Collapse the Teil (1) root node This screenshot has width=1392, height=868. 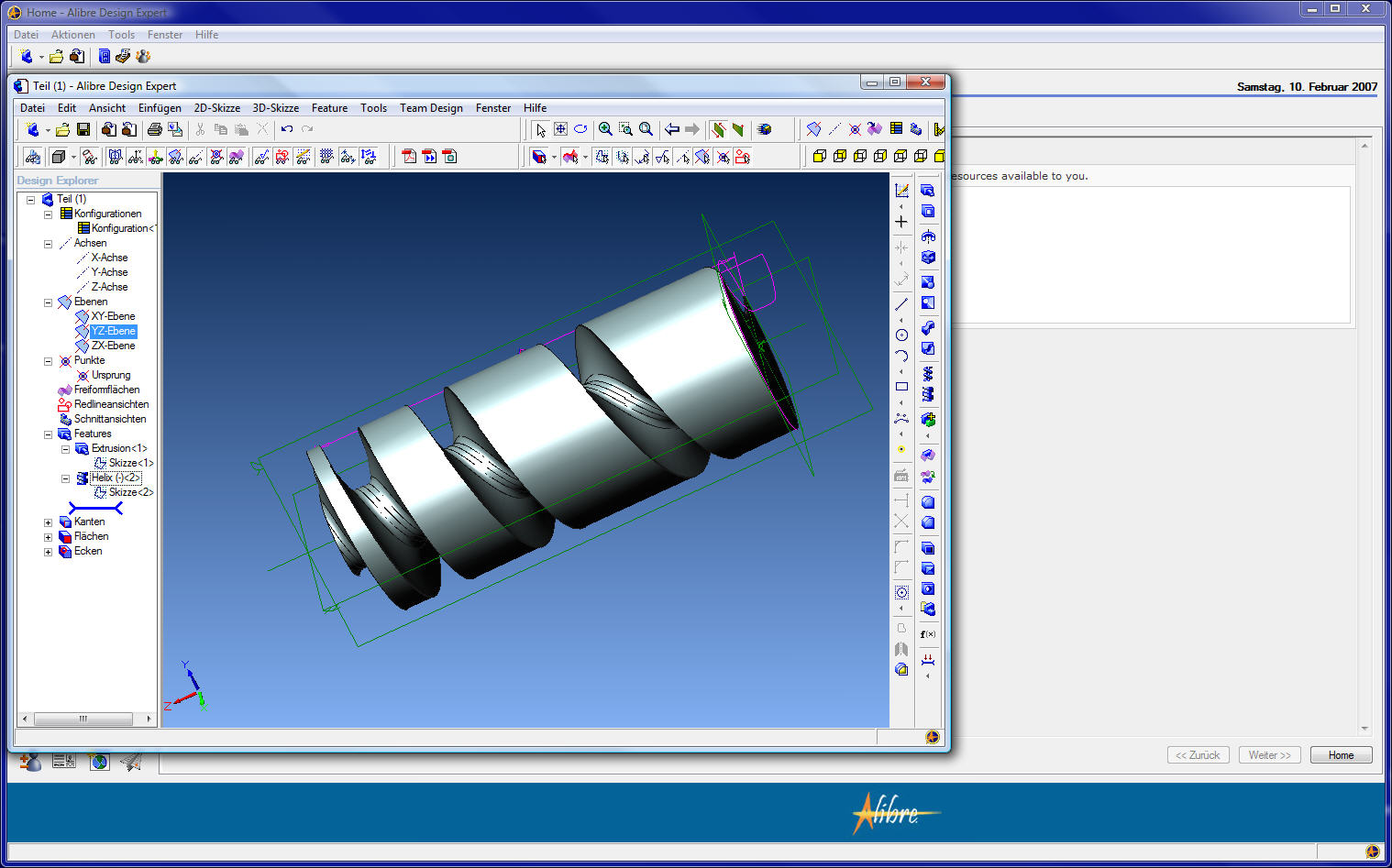pyautogui.click(x=30, y=200)
